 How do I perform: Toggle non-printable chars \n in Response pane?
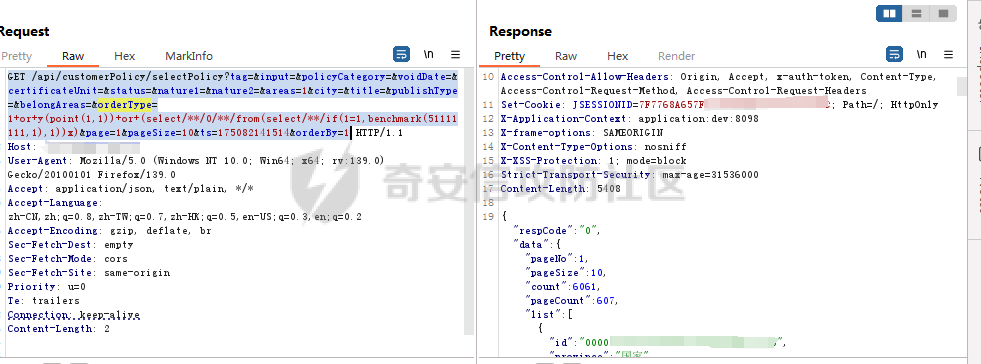point(922,54)
